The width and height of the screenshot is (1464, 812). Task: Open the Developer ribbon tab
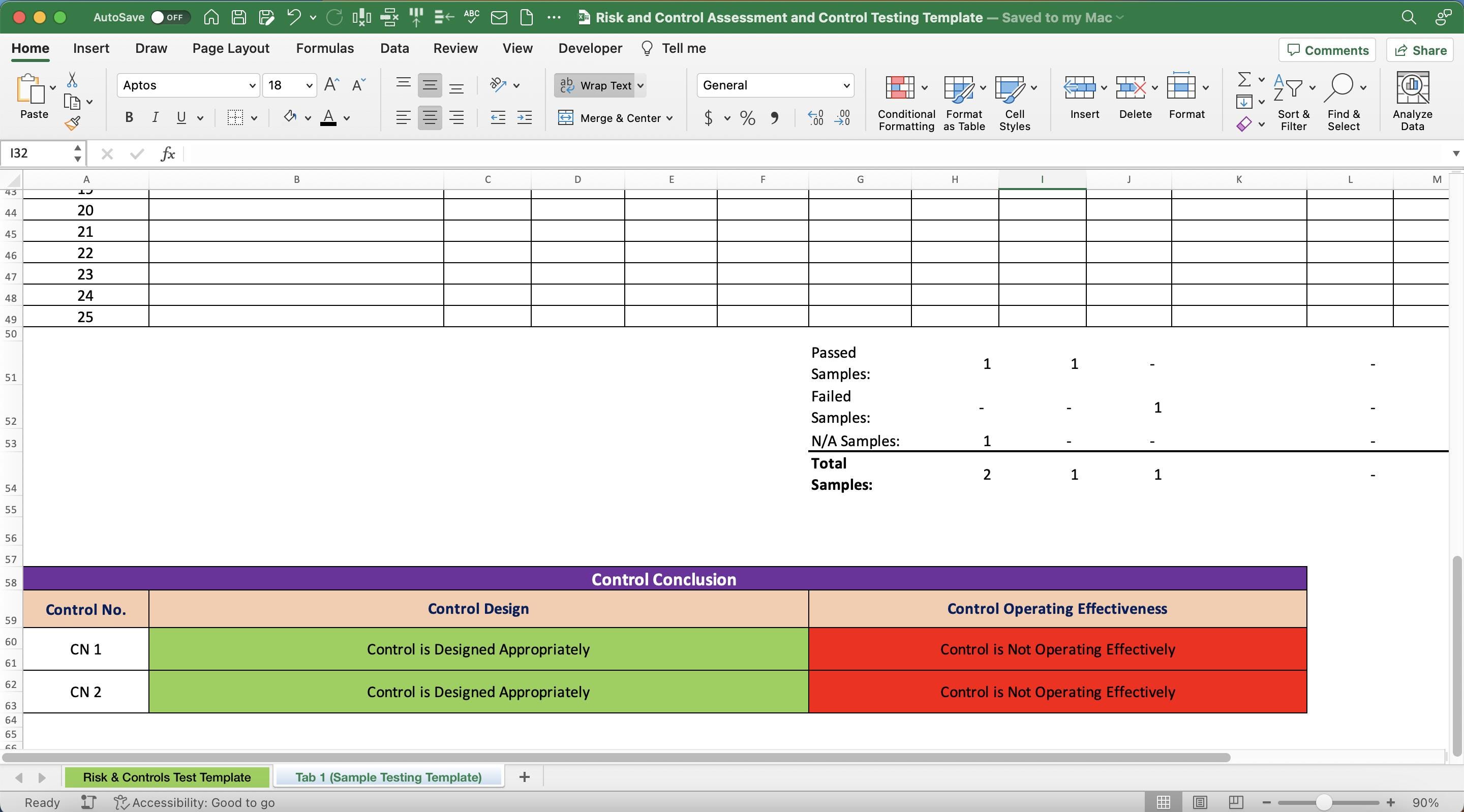click(589, 48)
